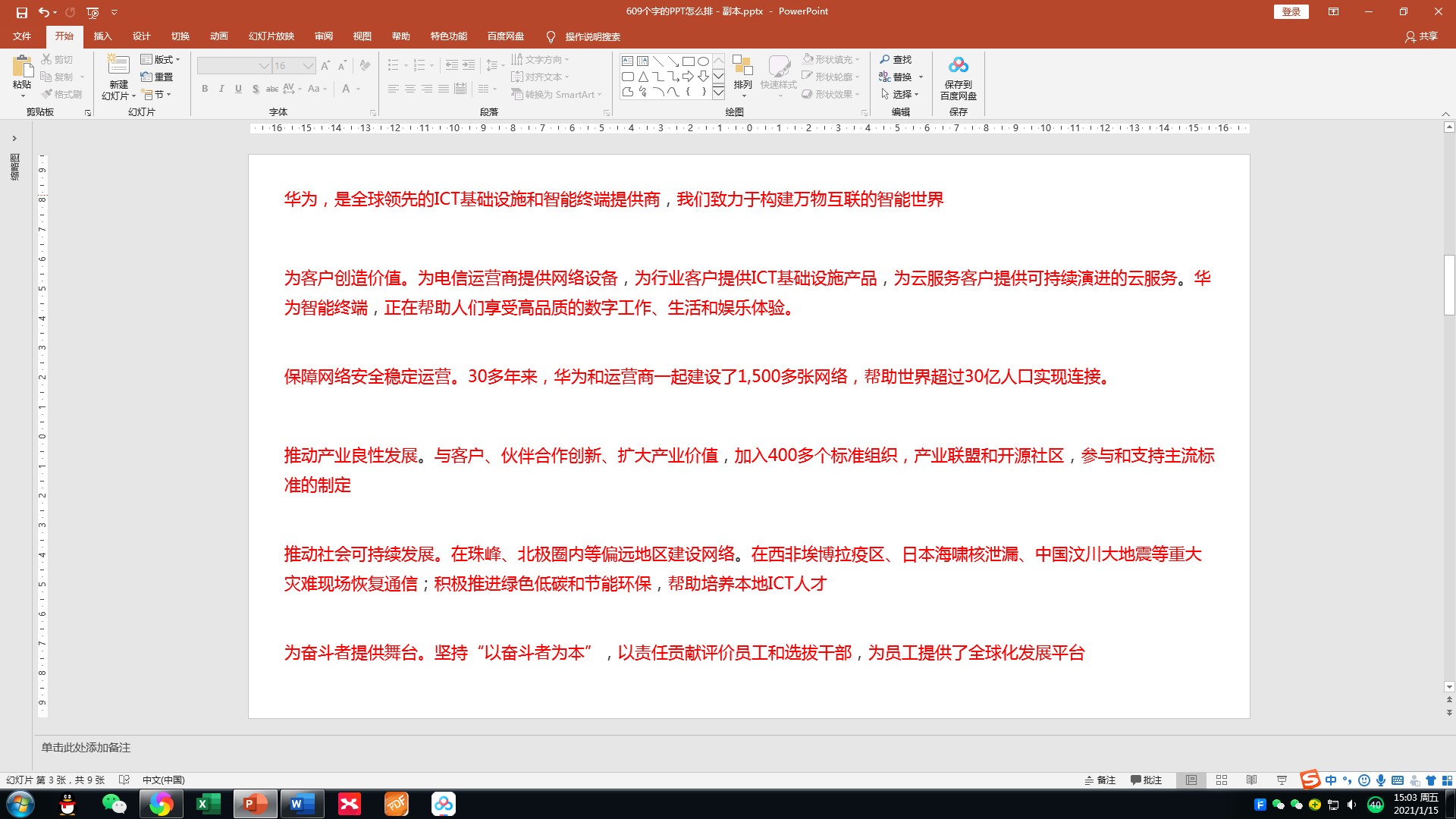
Task: Switch to the Slide Show (幻灯片放映) tab
Action: click(x=271, y=36)
